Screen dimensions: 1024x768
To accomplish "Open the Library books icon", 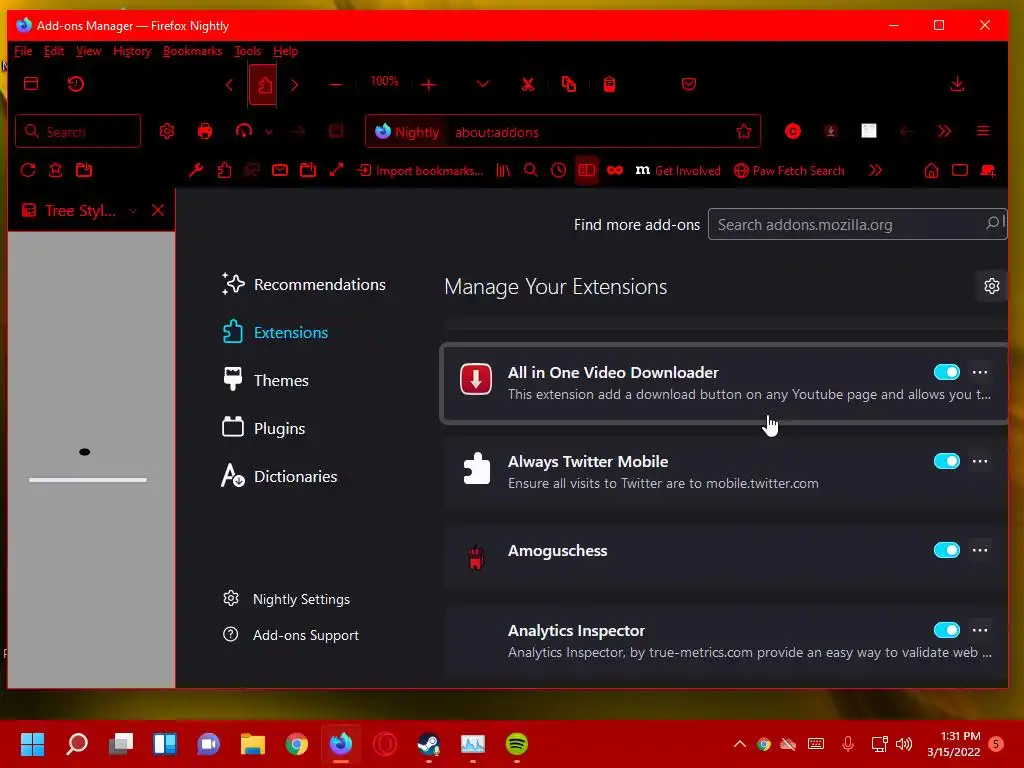I will pos(503,170).
